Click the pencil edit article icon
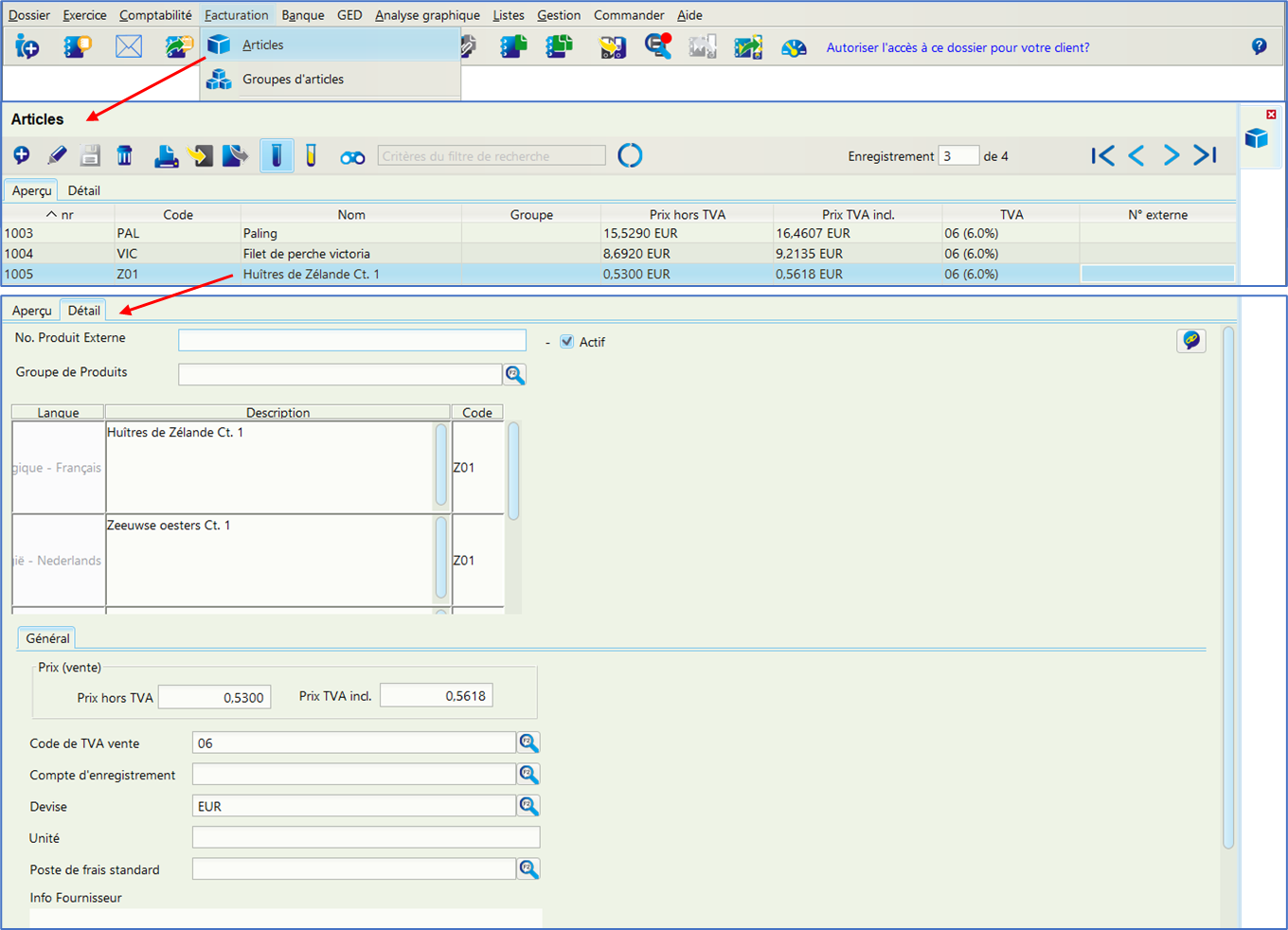1288x930 pixels. pyautogui.click(x=57, y=155)
